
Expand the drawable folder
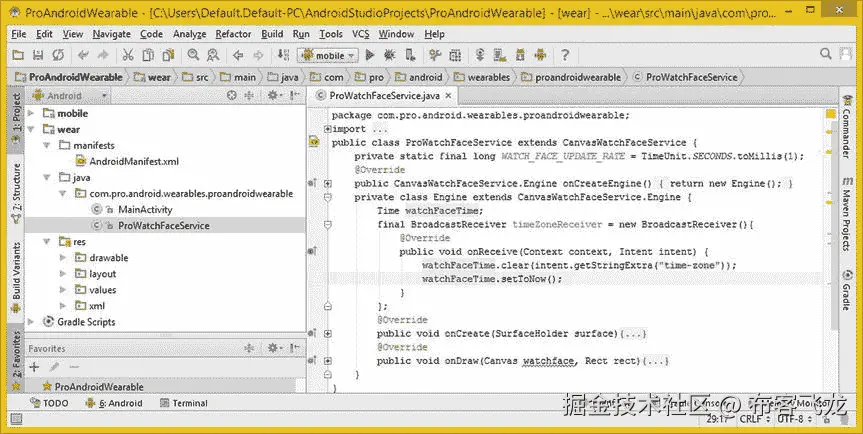click(63, 257)
